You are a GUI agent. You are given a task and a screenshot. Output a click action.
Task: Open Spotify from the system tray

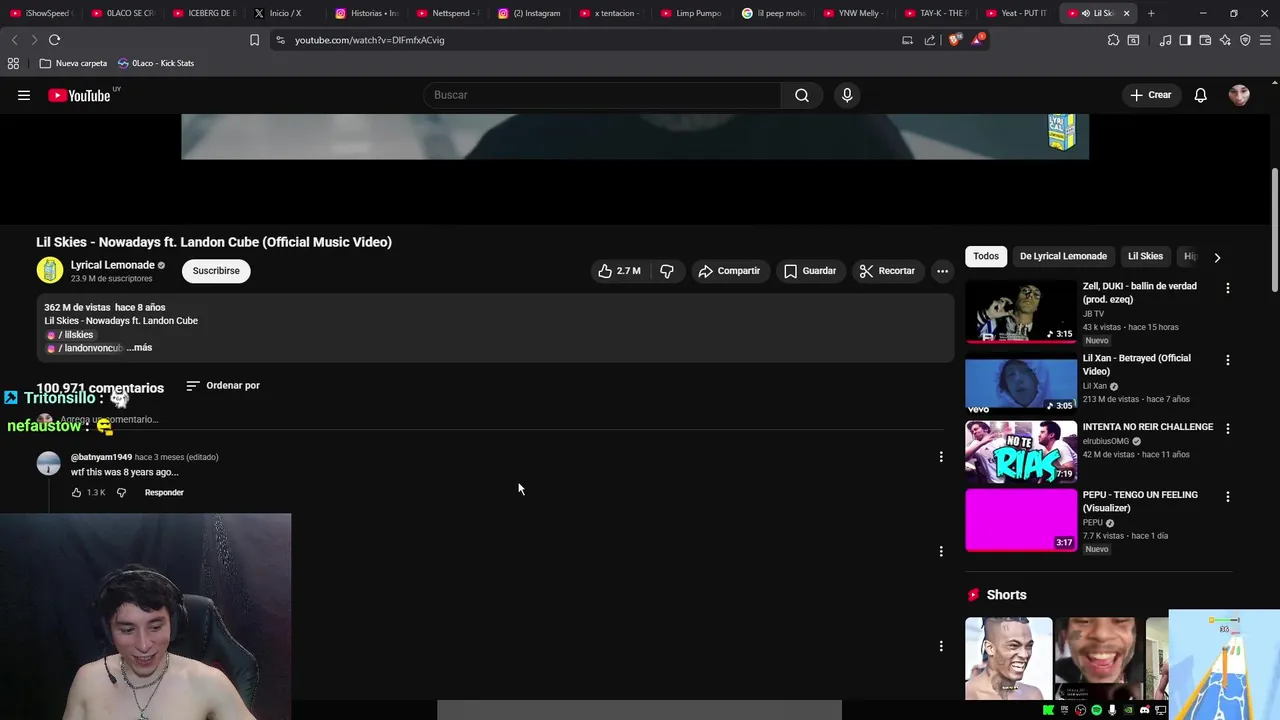tap(1096, 710)
